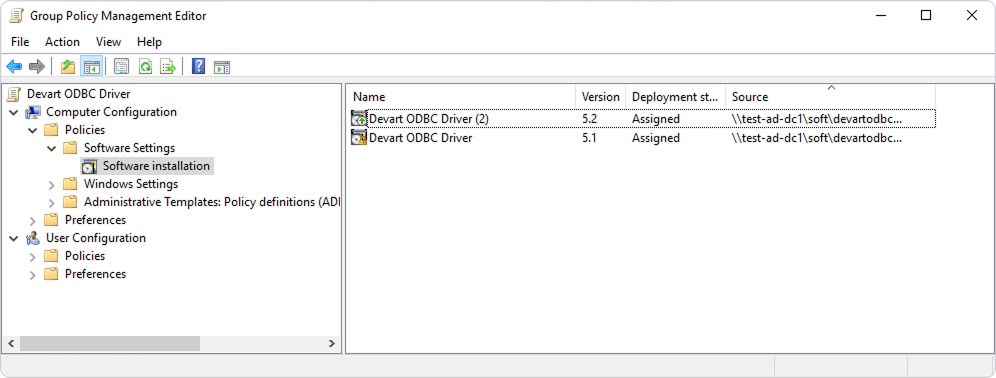Viewport: 996px width, 378px height.
Task: Expand the Administrative Templates node
Action: click(52, 202)
